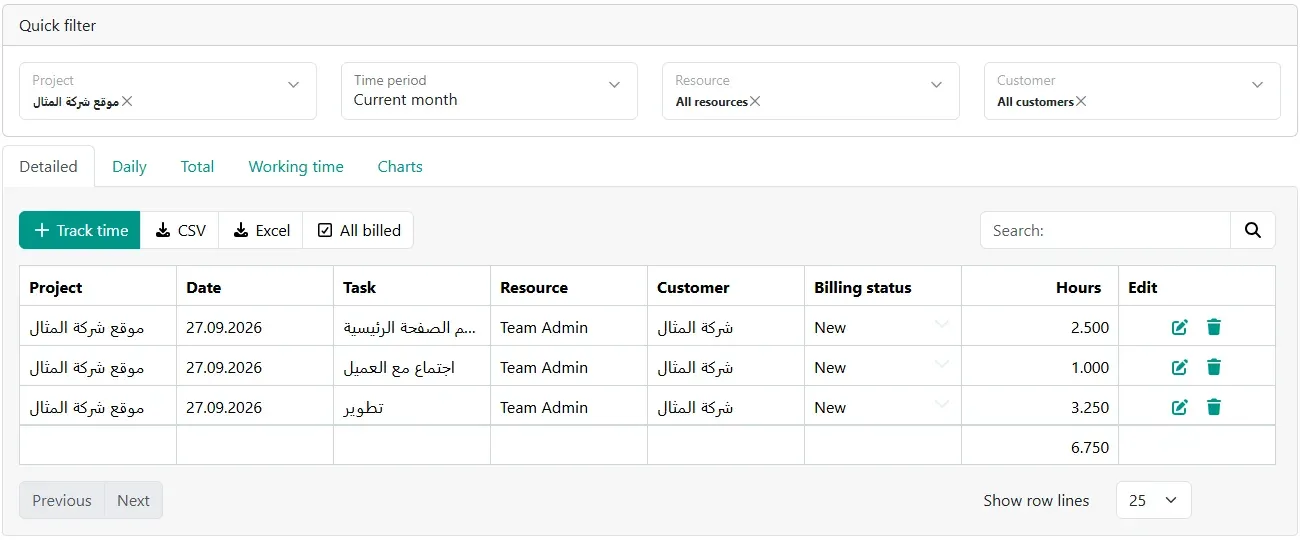
Task: Click the 2.500 hours value
Action: pyautogui.click(x=1090, y=327)
